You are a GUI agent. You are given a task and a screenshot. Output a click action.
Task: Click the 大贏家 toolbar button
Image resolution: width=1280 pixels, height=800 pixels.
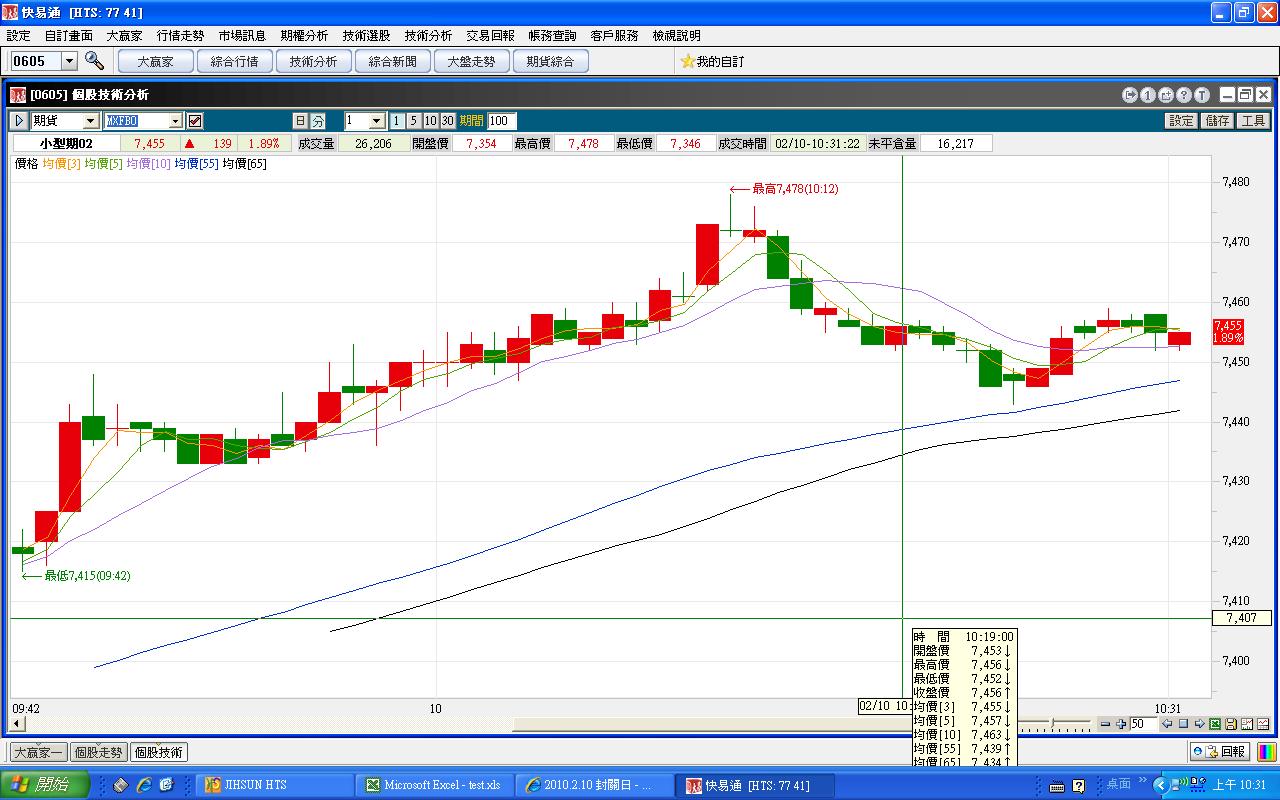155,61
